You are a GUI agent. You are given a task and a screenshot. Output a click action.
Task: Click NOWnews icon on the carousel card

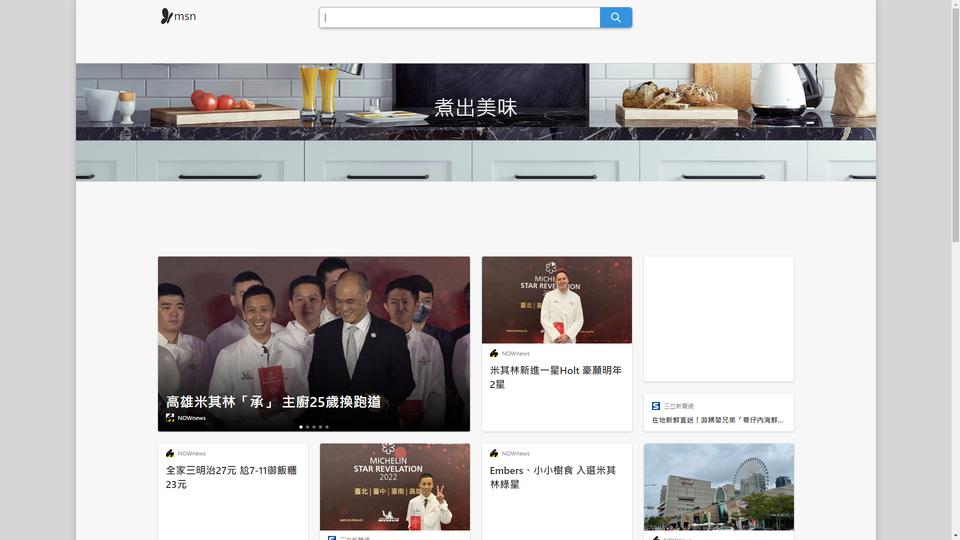[170, 418]
